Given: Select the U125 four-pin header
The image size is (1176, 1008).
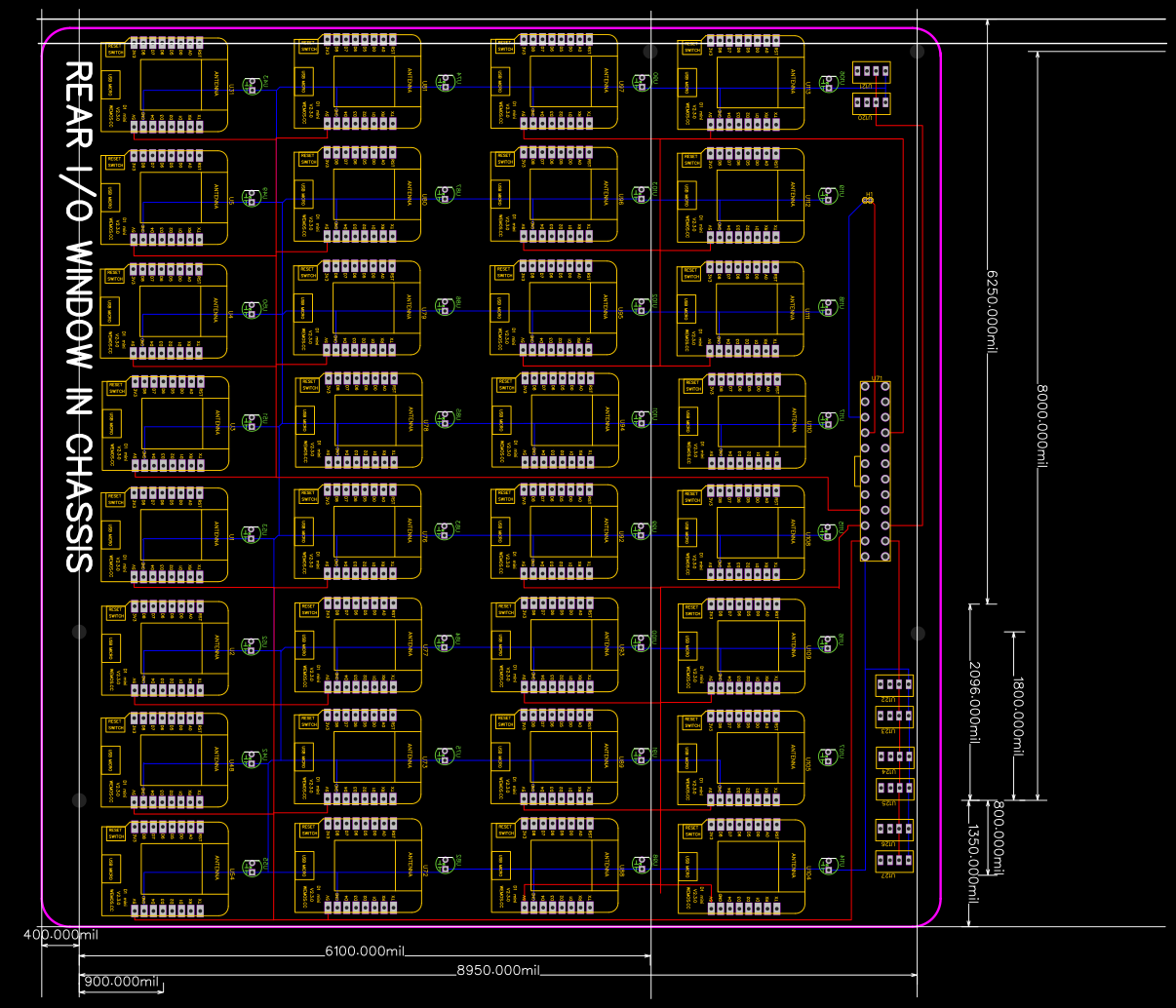Looking at the screenshot, I should (x=894, y=788).
